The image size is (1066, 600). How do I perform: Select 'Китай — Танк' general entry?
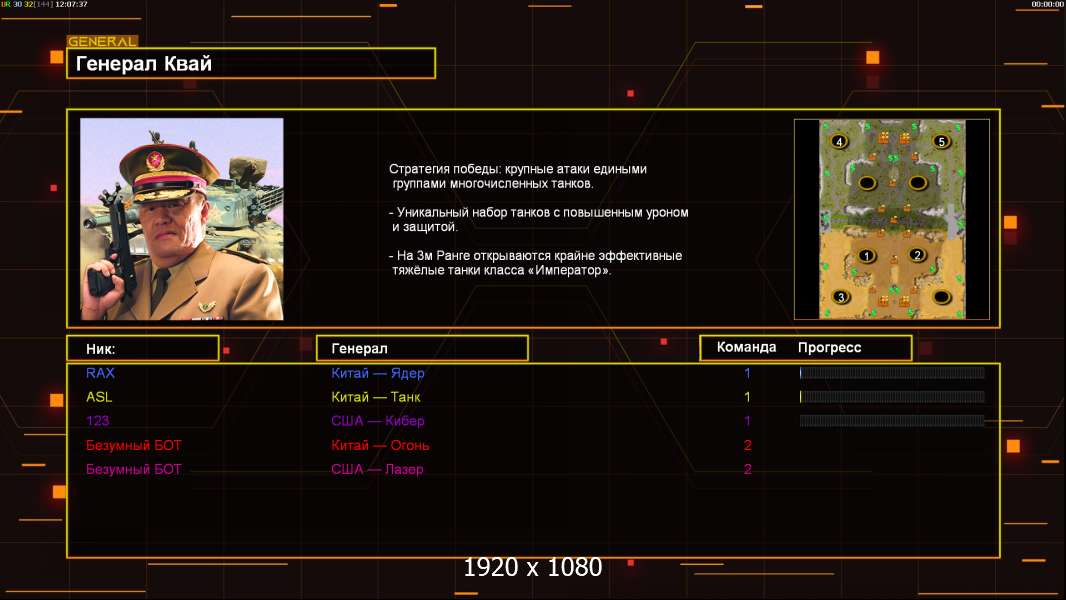[x=375, y=397]
